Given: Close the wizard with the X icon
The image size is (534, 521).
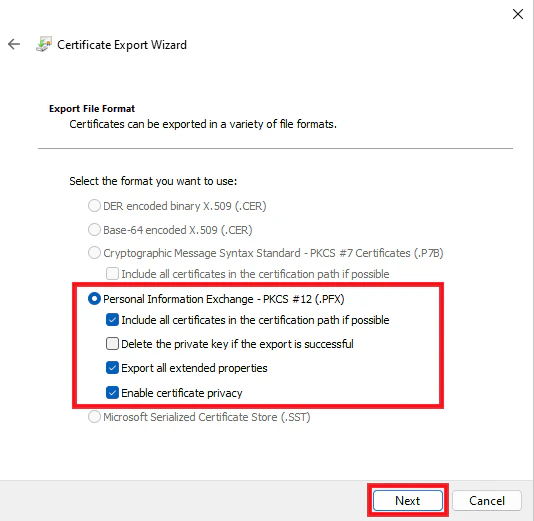Looking at the screenshot, I should [518, 14].
